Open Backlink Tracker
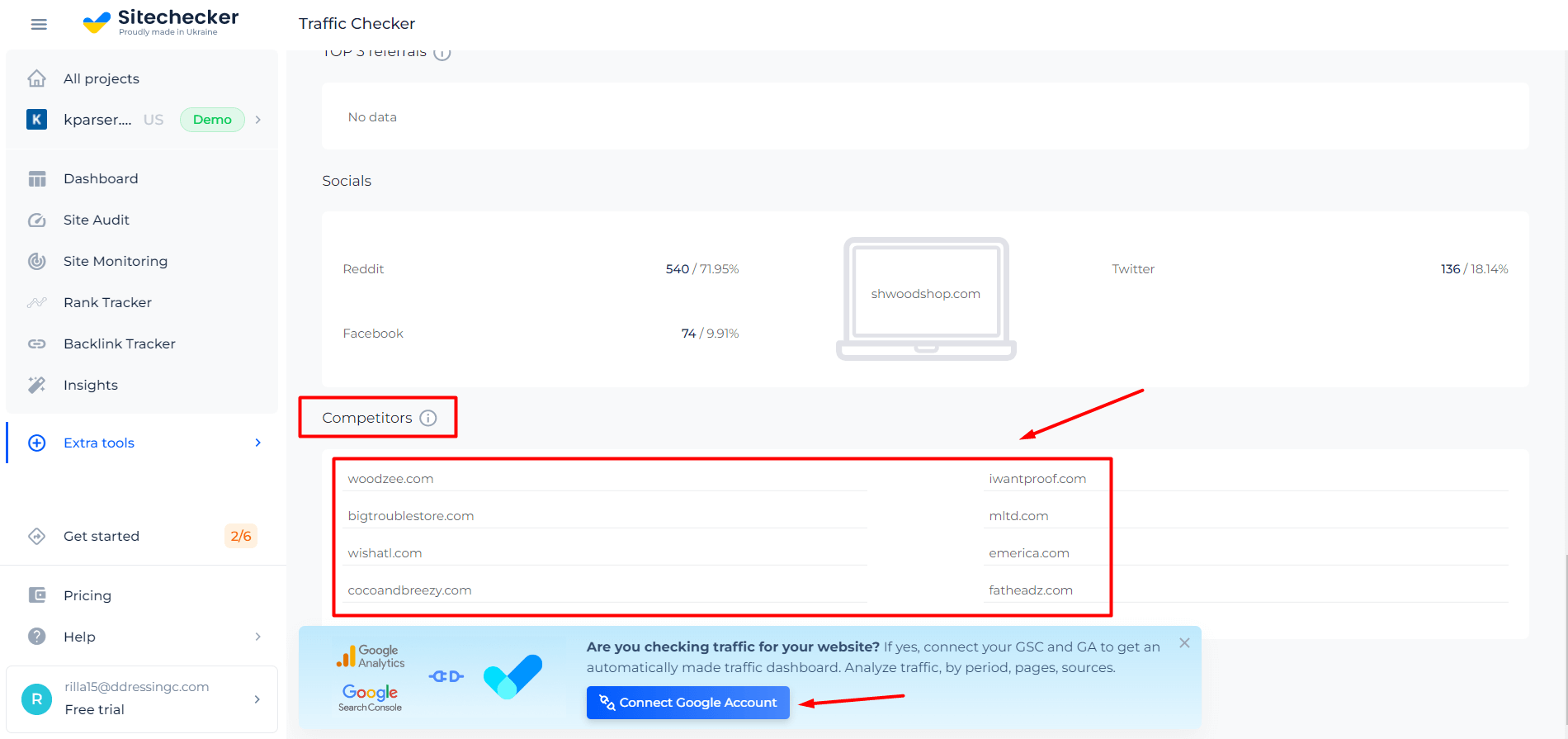1568x739 pixels. pos(120,344)
